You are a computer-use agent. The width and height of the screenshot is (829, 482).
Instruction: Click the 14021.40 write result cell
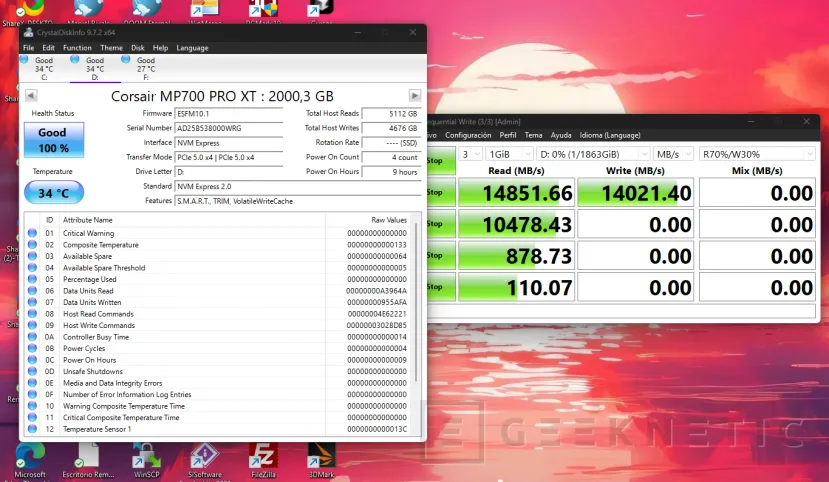(x=635, y=193)
